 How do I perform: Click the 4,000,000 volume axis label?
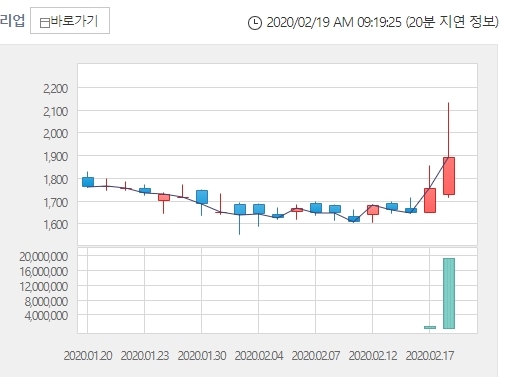tap(46, 315)
